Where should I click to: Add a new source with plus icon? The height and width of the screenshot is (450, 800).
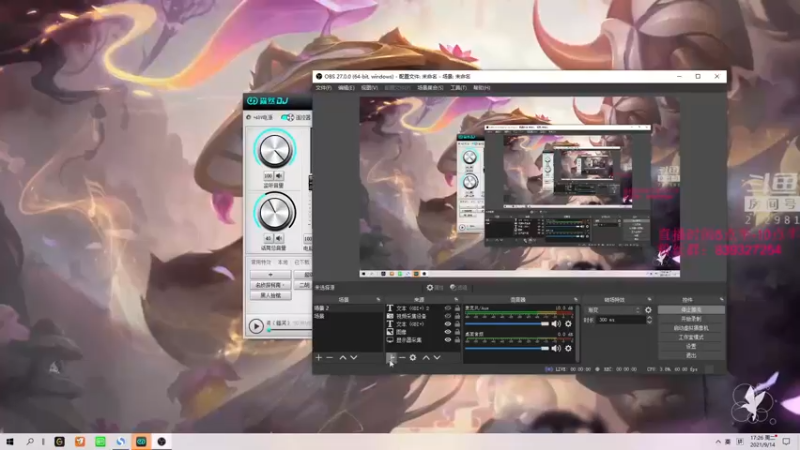pos(391,358)
